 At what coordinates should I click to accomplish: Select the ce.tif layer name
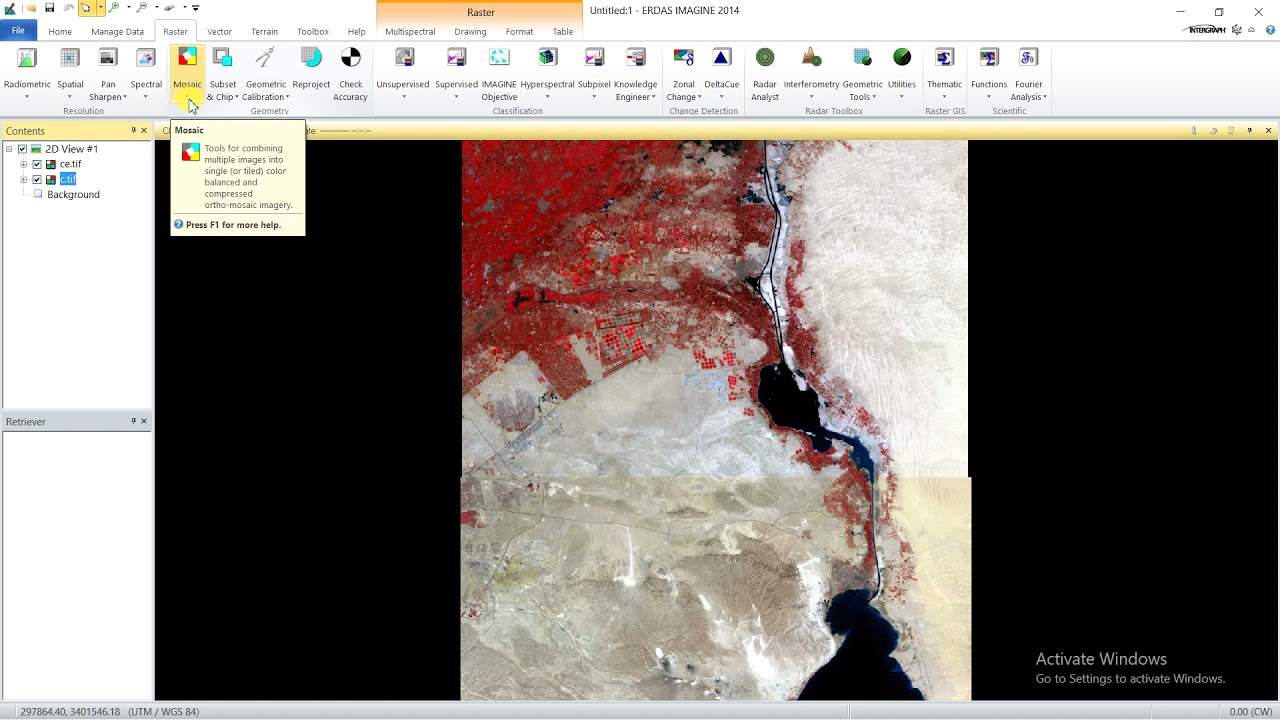point(70,164)
